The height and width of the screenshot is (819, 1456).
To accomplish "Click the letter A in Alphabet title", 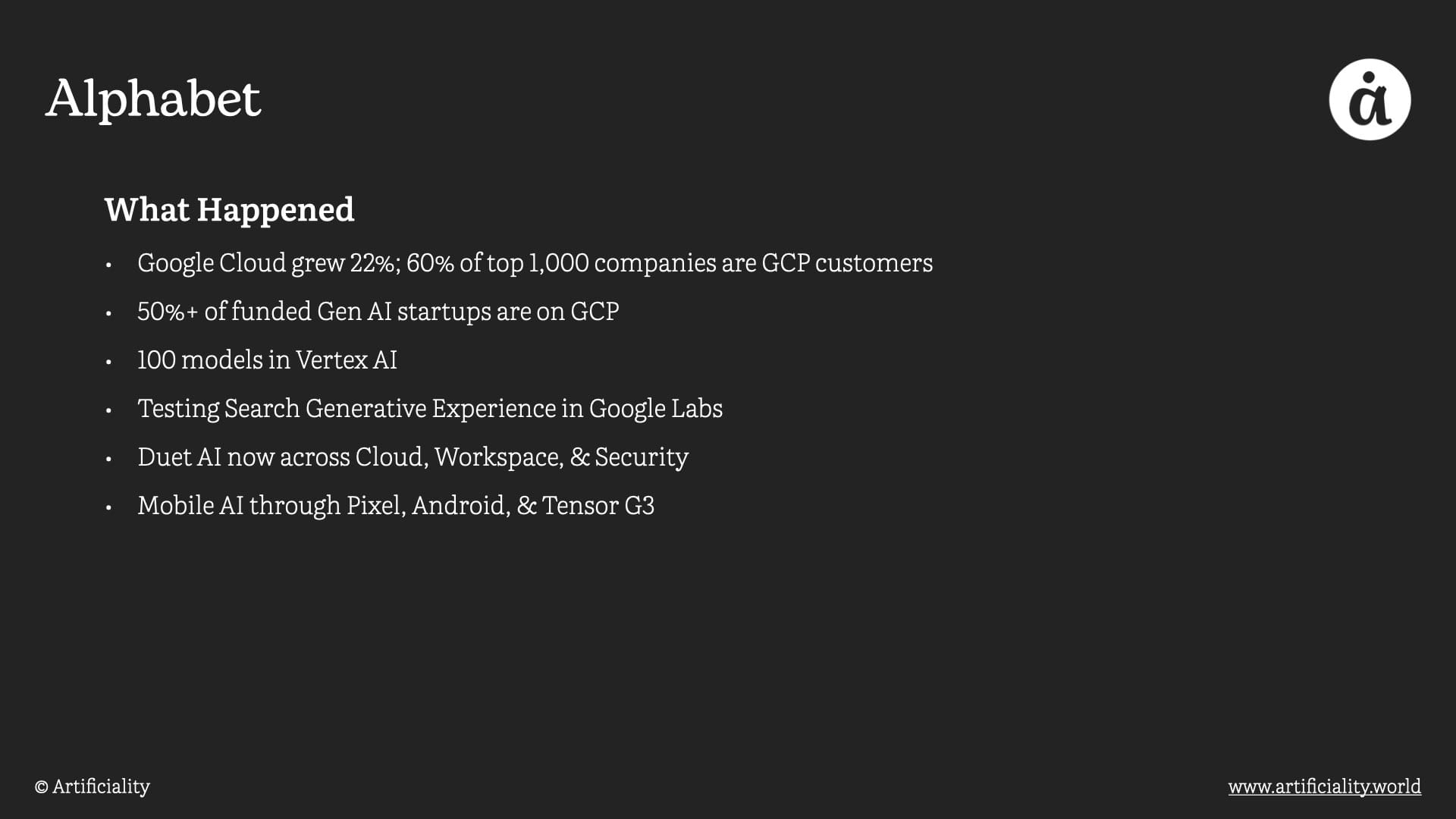I will click(64, 99).
